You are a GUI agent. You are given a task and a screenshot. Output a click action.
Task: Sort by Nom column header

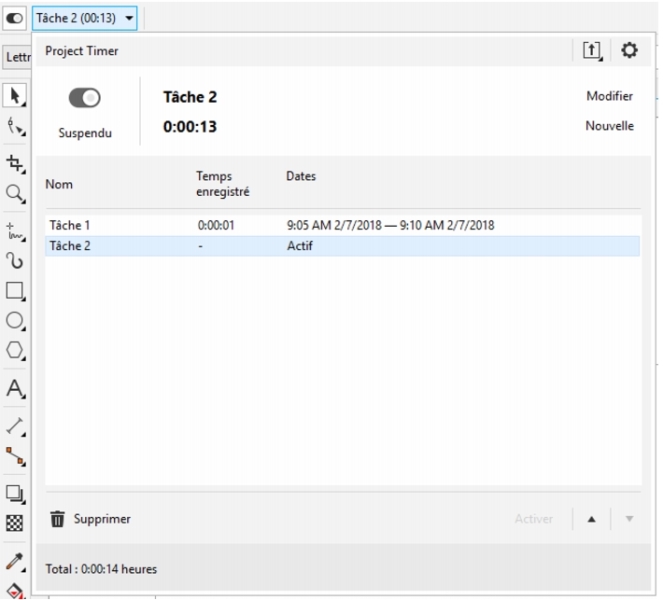[x=59, y=184]
